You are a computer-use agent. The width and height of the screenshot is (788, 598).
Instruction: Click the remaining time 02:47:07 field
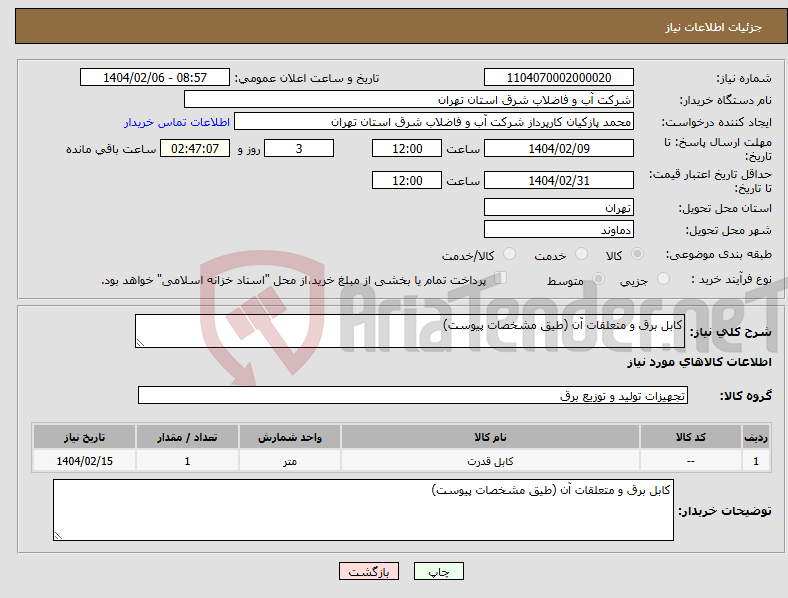(x=195, y=148)
